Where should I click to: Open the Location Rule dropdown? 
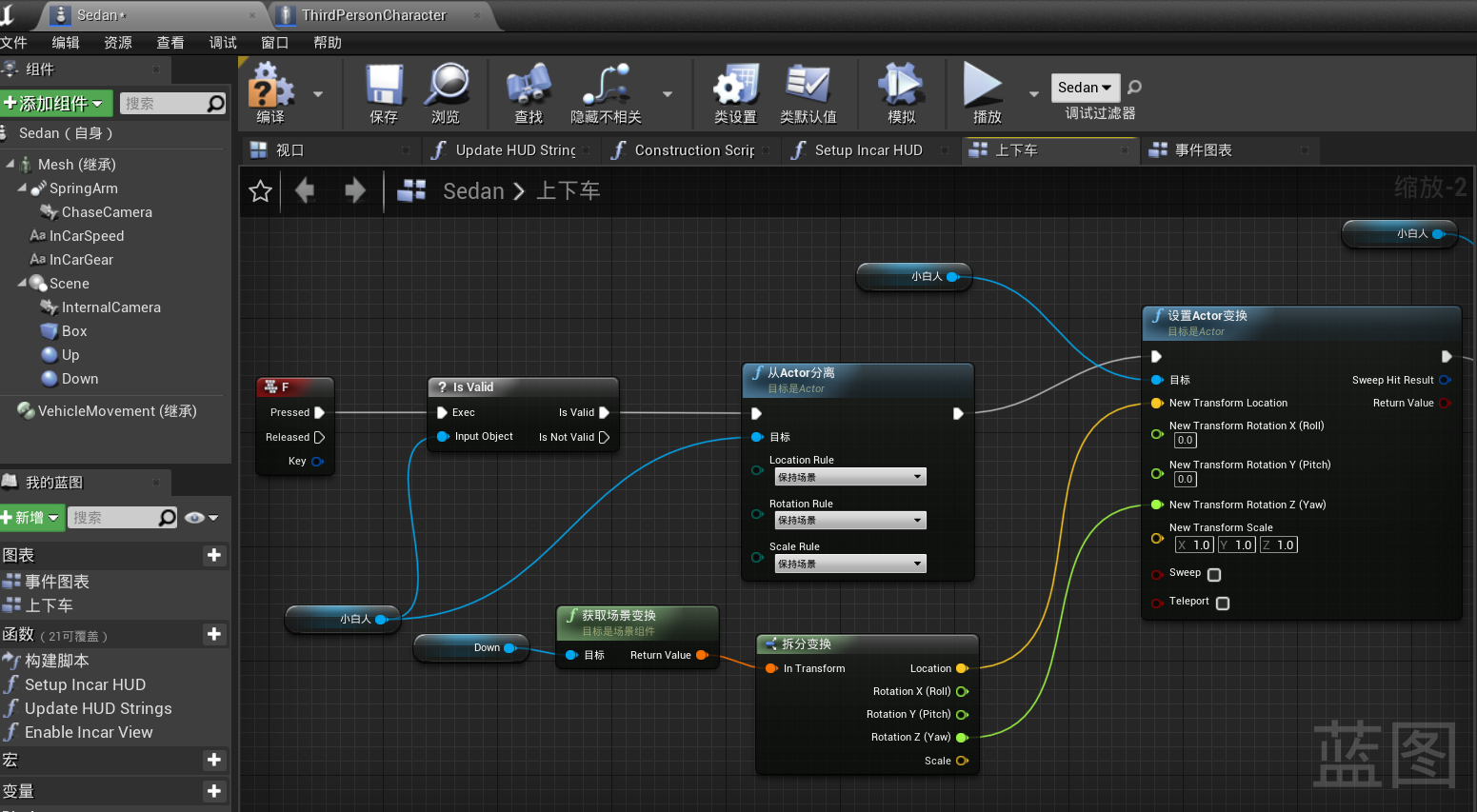(x=849, y=477)
